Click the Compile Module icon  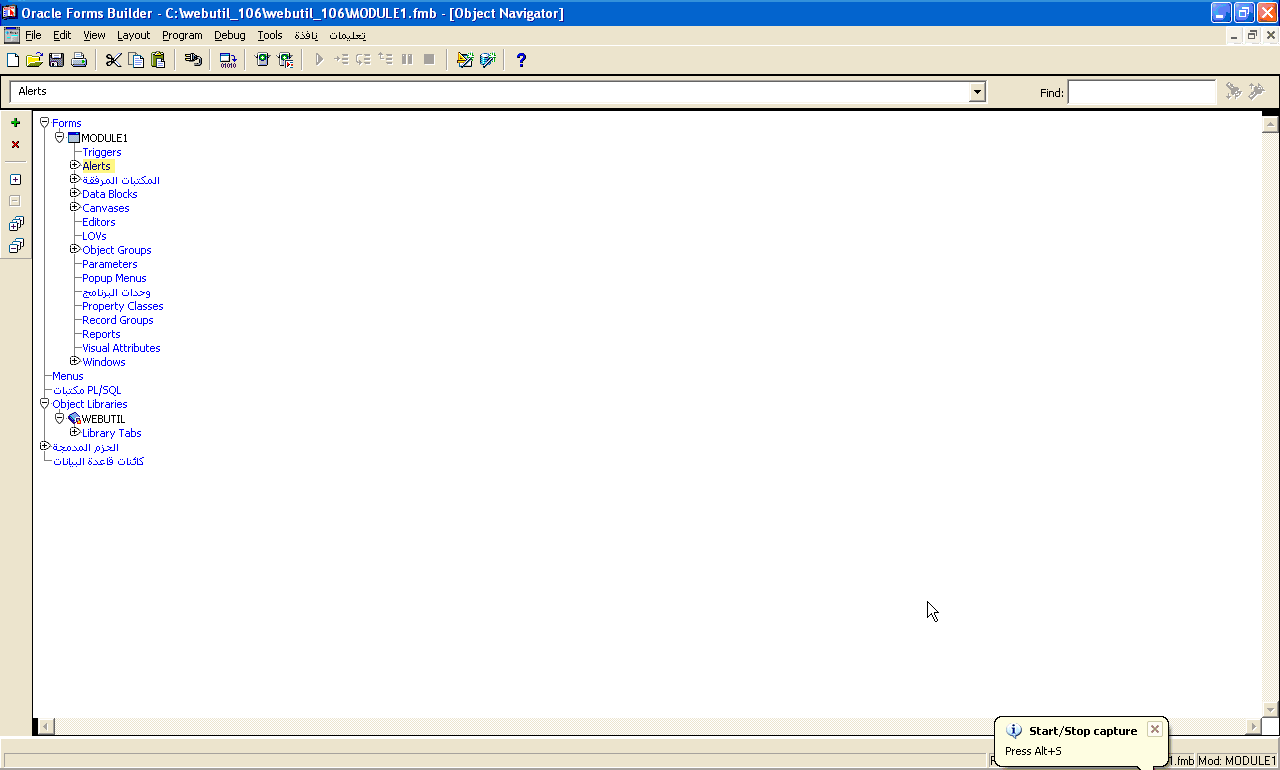coord(228,60)
